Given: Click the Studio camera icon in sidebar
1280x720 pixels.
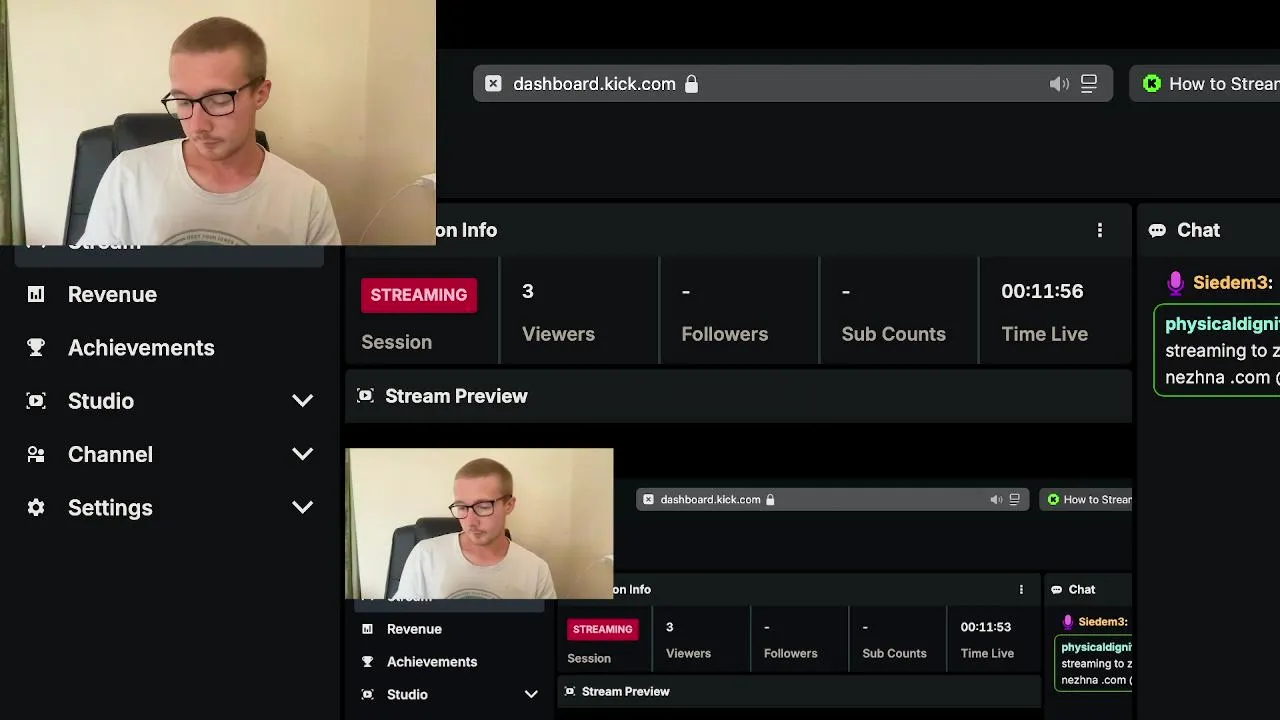Looking at the screenshot, I should click(x=36, y=401).
